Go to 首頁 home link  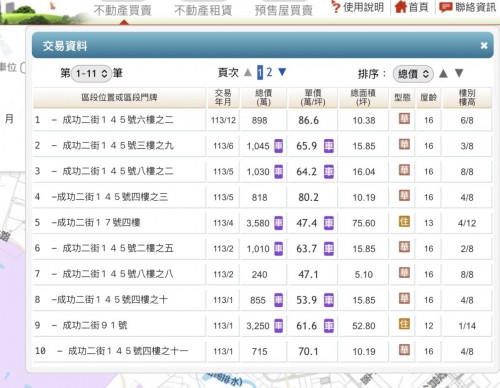coord(412,7)
